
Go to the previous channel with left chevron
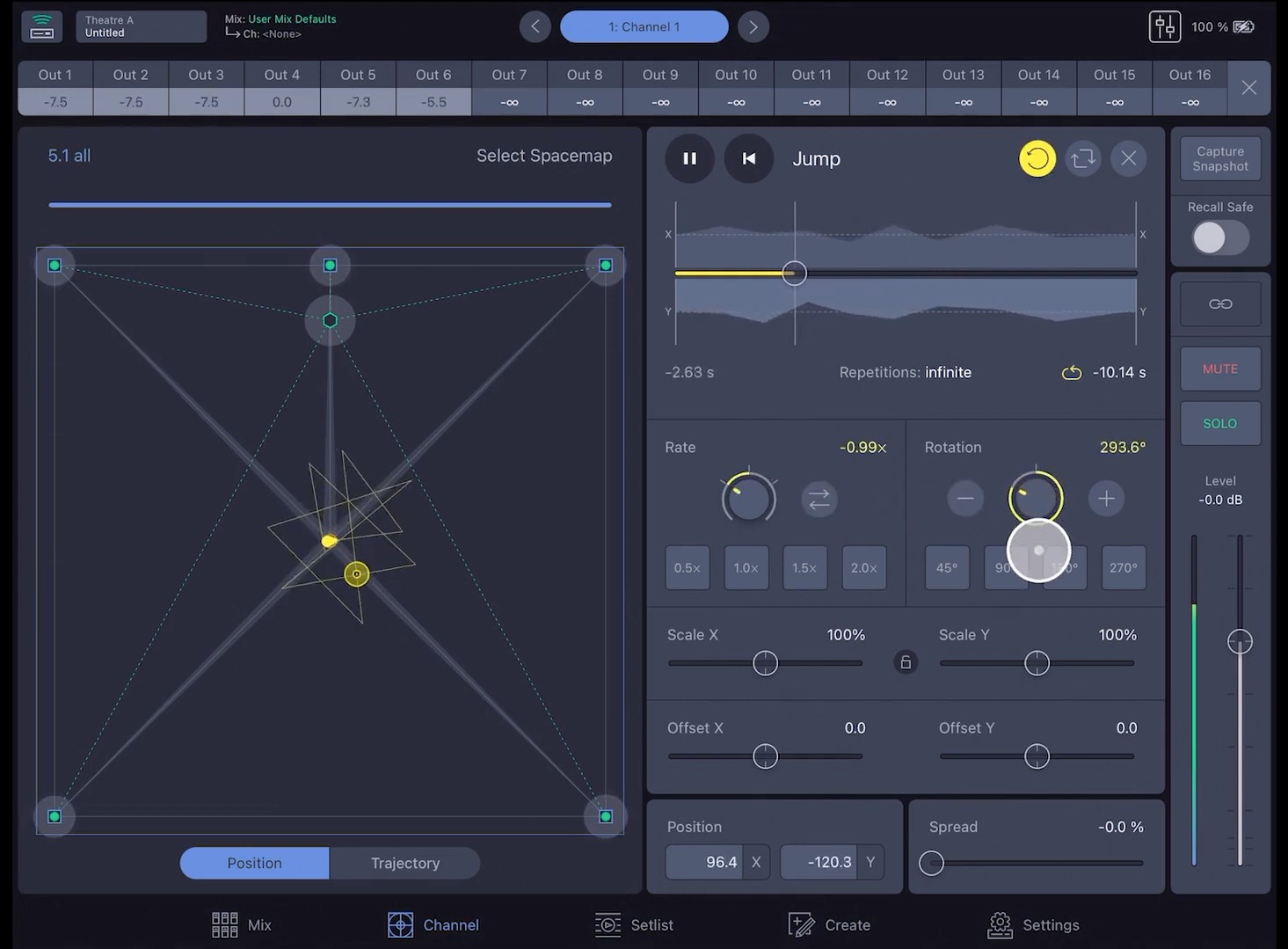point(535,26)
